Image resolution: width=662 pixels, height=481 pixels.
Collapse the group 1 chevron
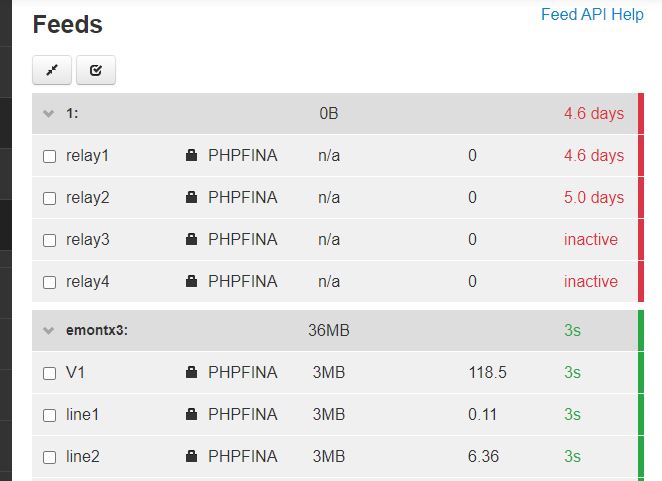click(49, 114)
